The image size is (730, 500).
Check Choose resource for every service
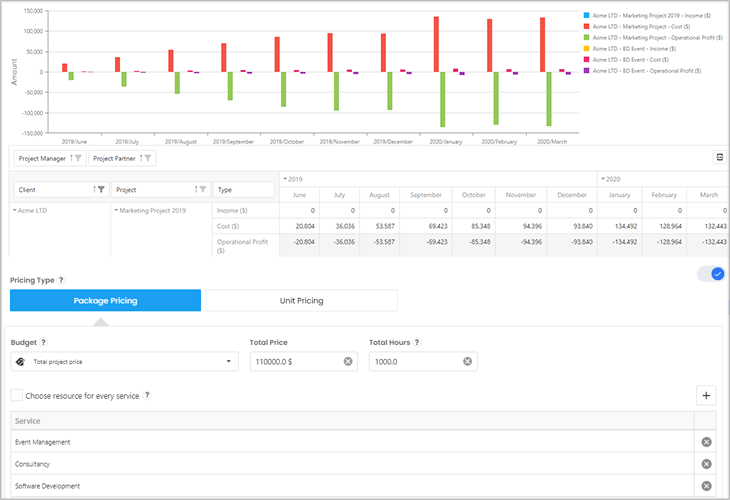coord(17,395)
